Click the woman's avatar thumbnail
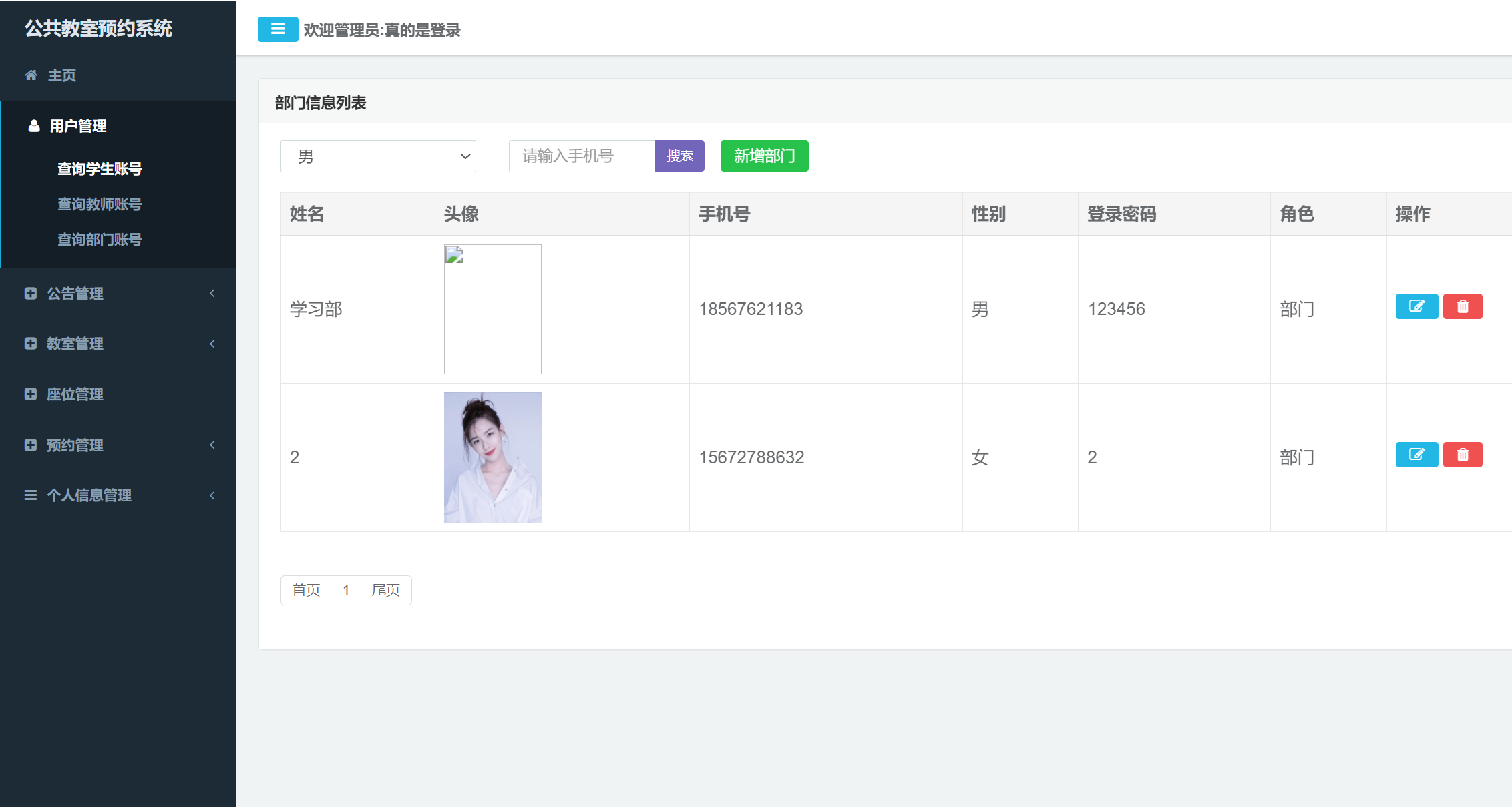The image size is (1512, 807). pyautogui.click(x=493, y=457)
